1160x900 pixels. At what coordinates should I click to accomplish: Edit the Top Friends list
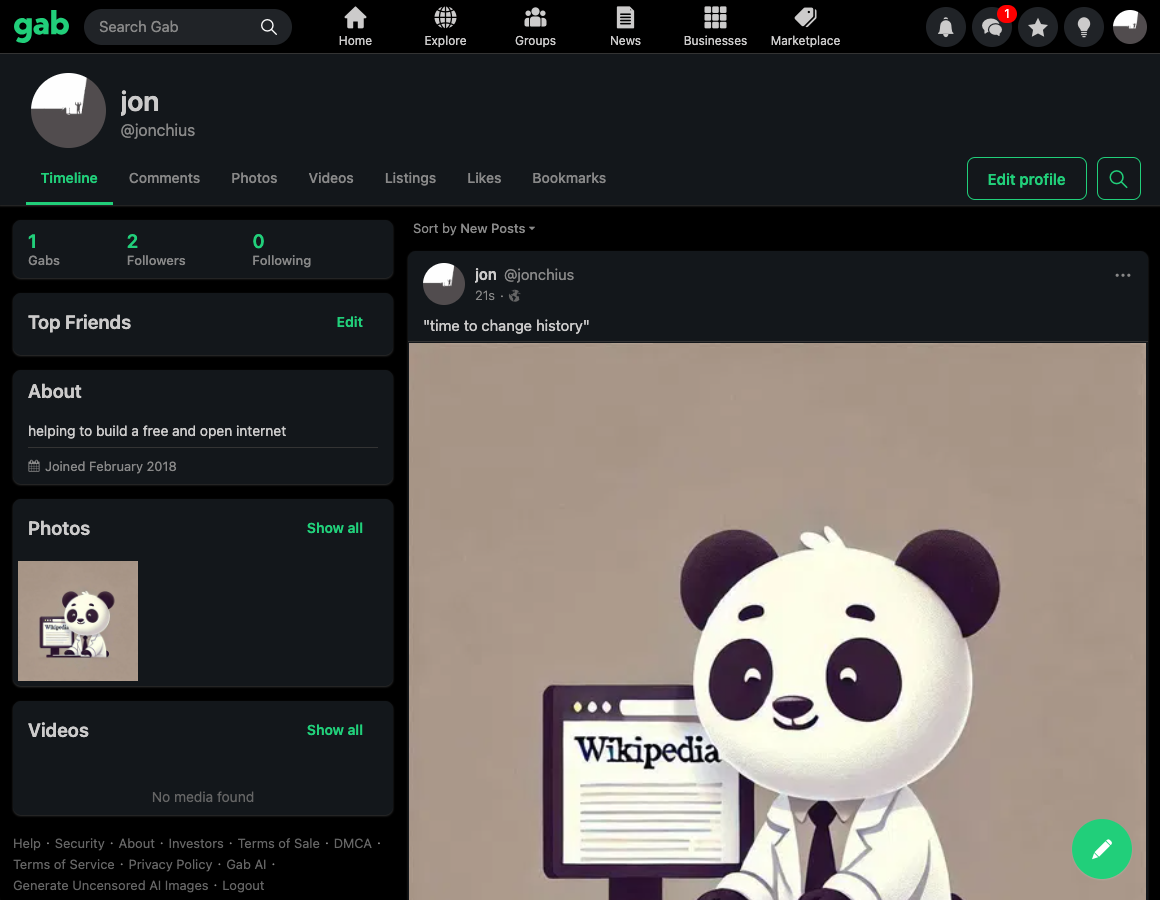click(349, 322)
